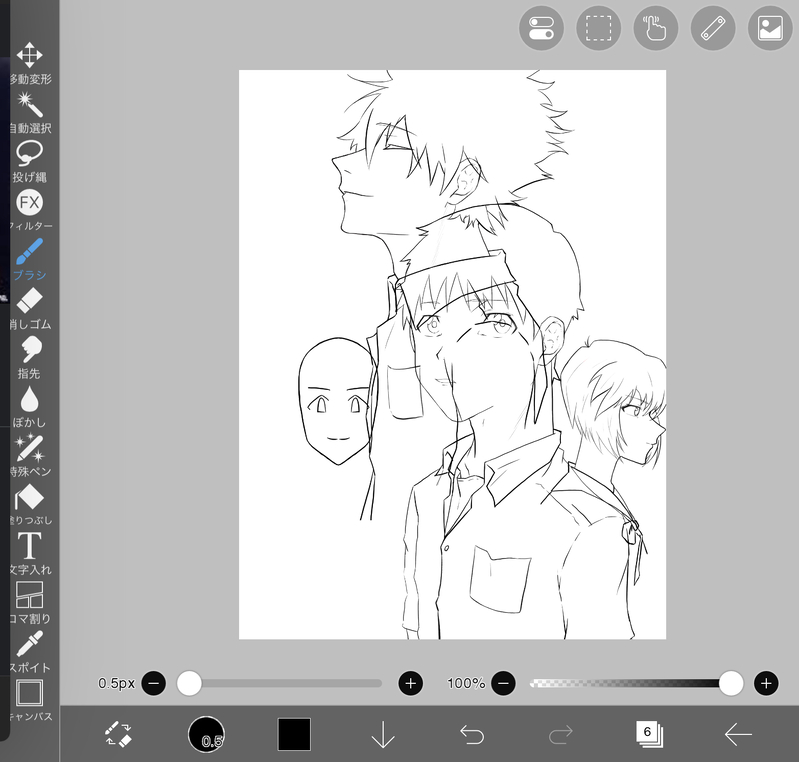Open the black color swatch
The height and width of the screenshot is (762, 799).
click(x=294, y=734)
